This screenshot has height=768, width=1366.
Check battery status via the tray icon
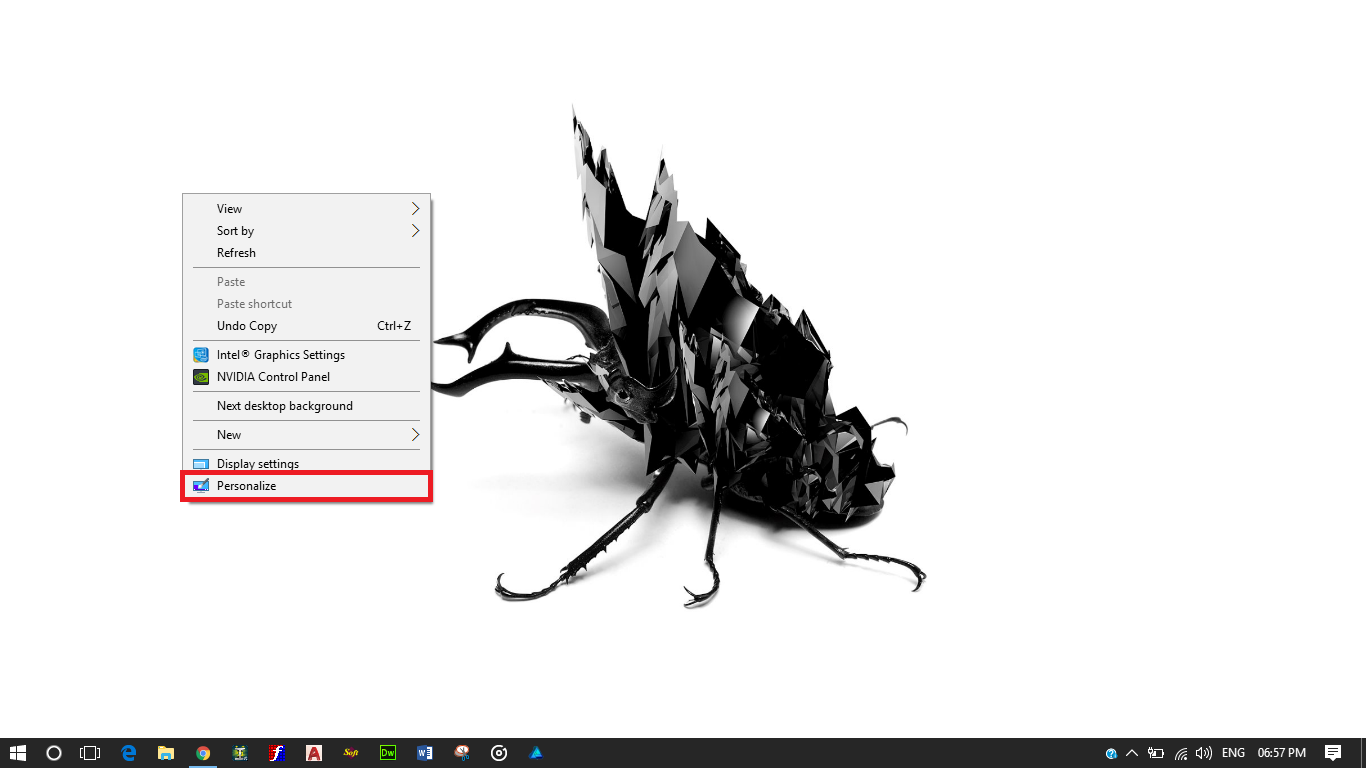point(1155,753)
